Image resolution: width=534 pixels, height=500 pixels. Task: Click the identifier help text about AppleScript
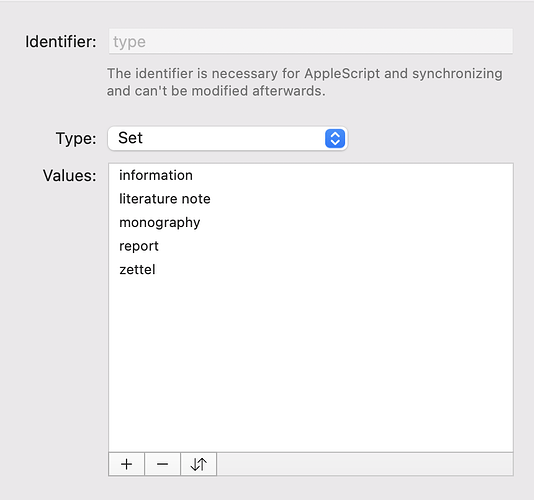(304, 82)
